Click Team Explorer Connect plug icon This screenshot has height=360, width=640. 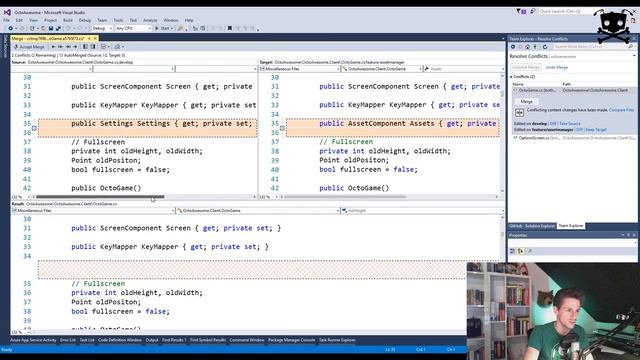tap(535, 47)
